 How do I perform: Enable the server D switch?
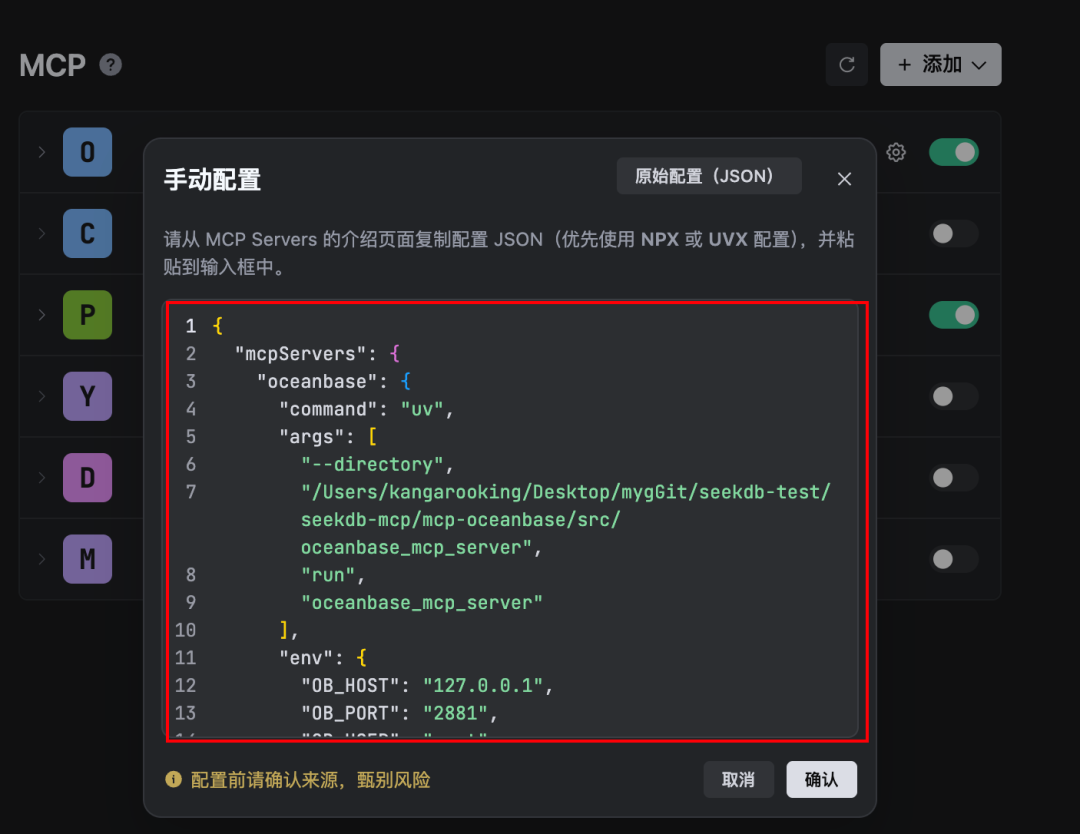[x=953, y=477]
